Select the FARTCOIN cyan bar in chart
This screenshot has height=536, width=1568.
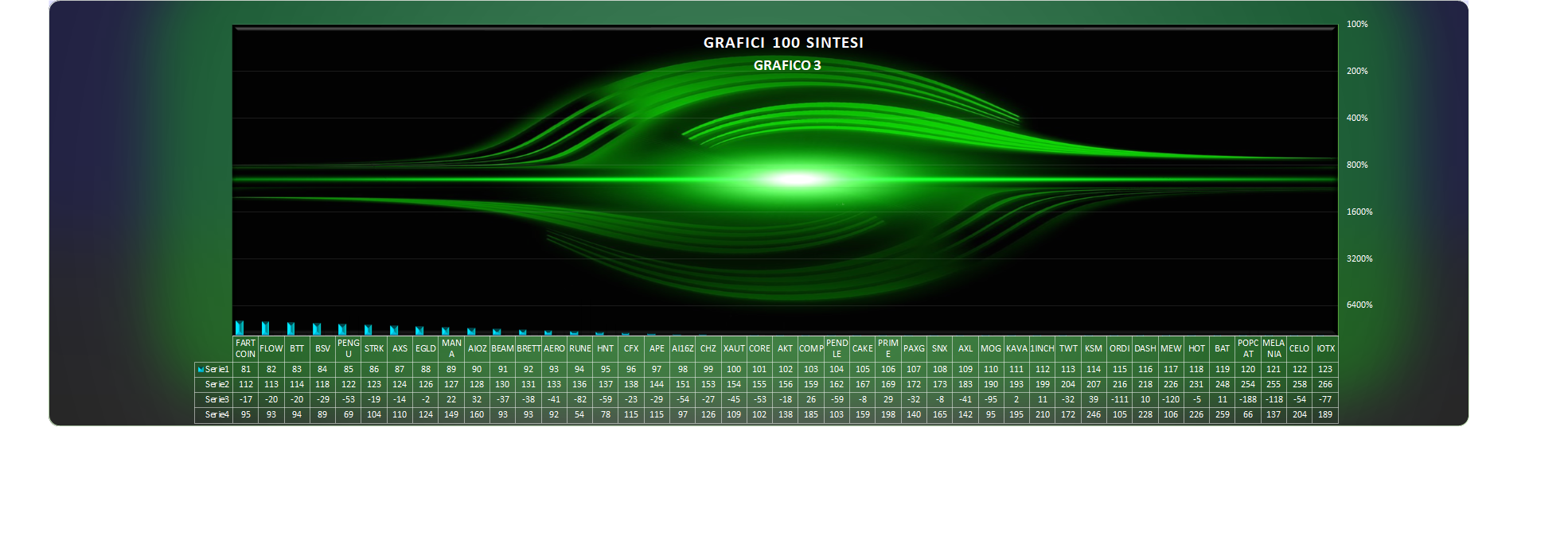coord(240,328)
